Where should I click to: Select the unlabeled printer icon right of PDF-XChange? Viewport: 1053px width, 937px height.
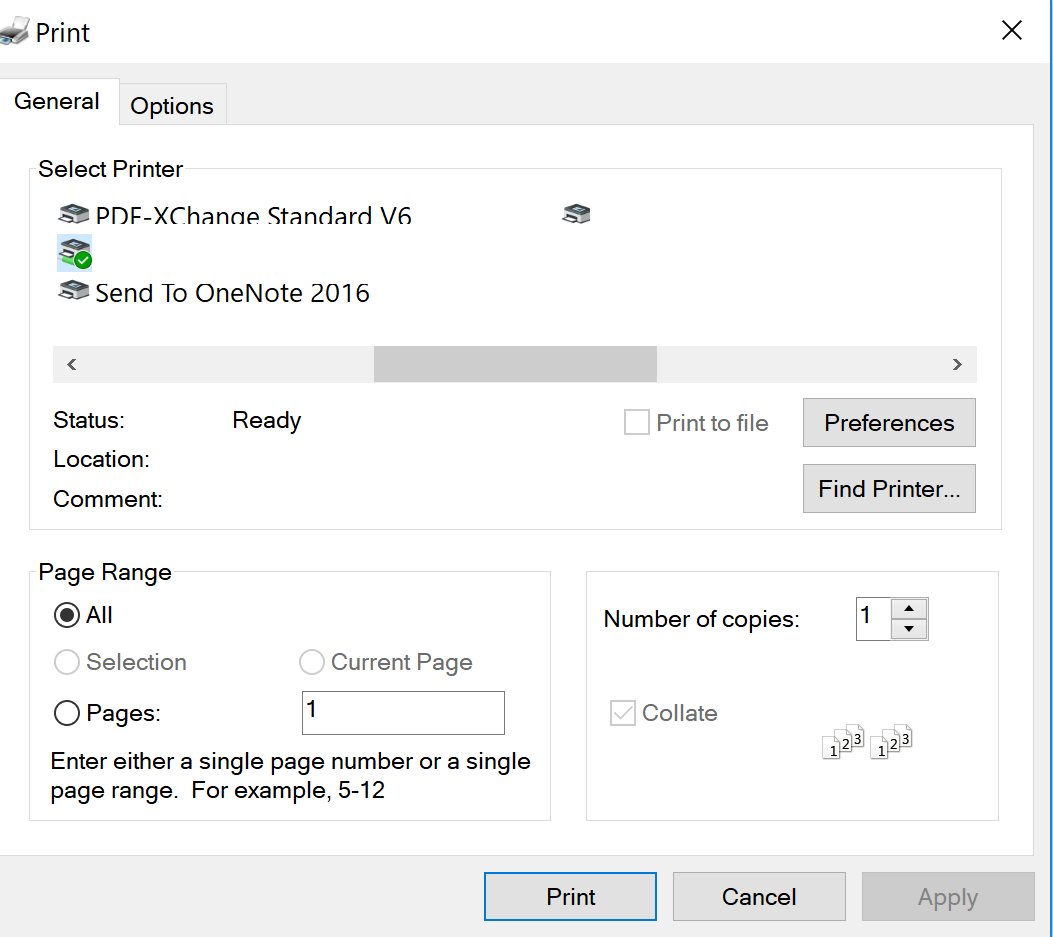[x=576, y=214]
